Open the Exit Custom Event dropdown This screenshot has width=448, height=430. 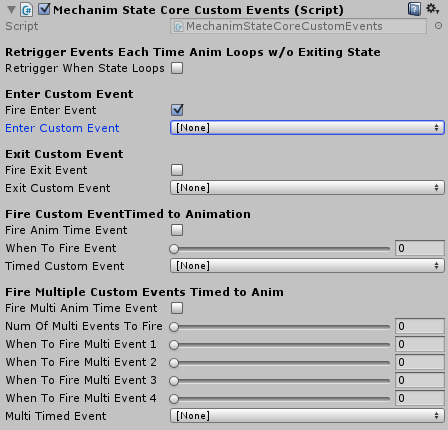[307, 188]
